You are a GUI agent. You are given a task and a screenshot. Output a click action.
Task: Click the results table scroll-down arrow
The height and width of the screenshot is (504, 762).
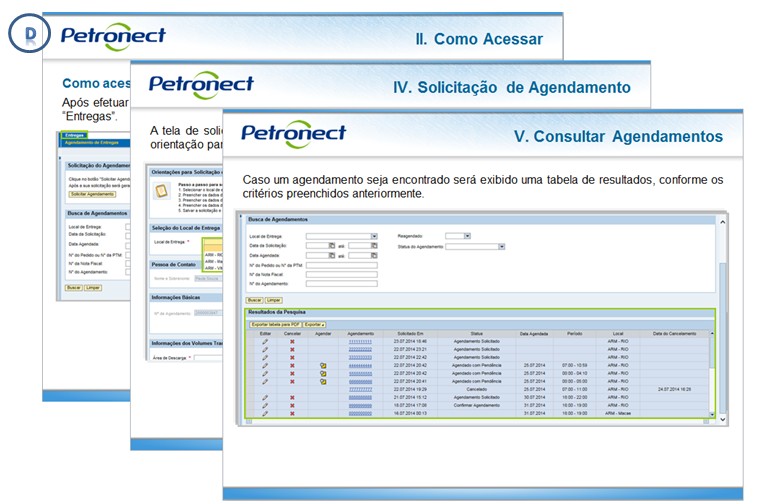[x=712, y=415]
